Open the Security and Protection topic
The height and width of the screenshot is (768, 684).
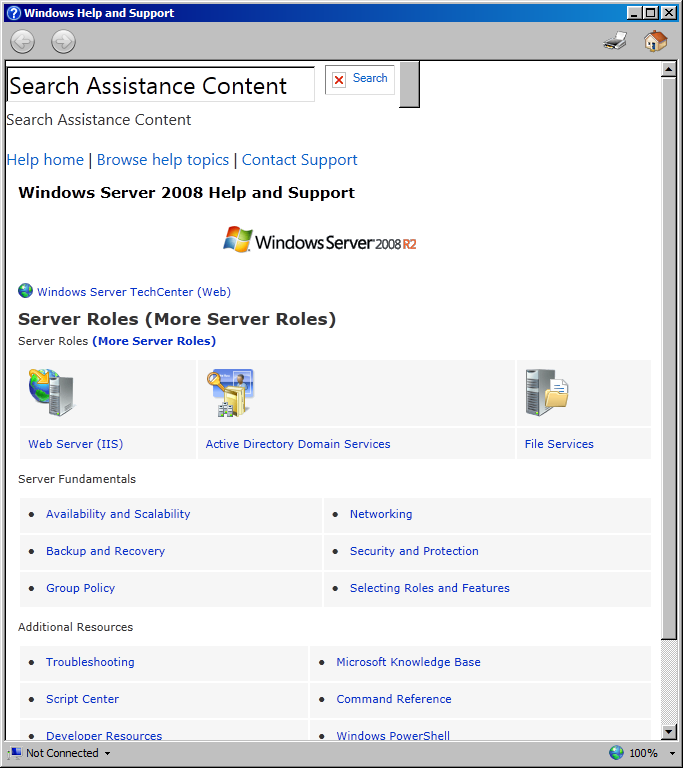pyautogui.click(x=414, y=551)
